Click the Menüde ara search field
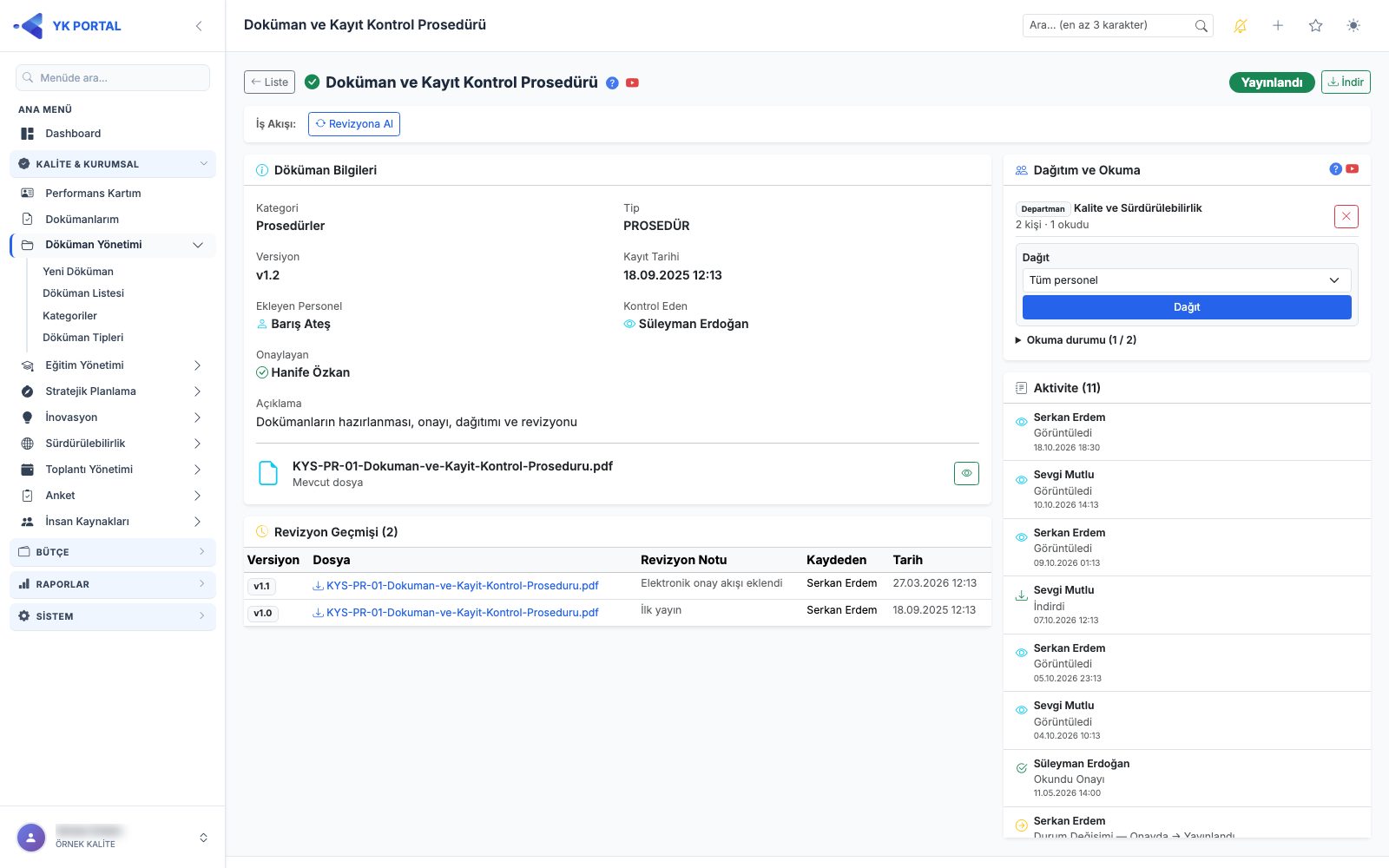The image size is (1389, 868). click(x=113, y=78)
